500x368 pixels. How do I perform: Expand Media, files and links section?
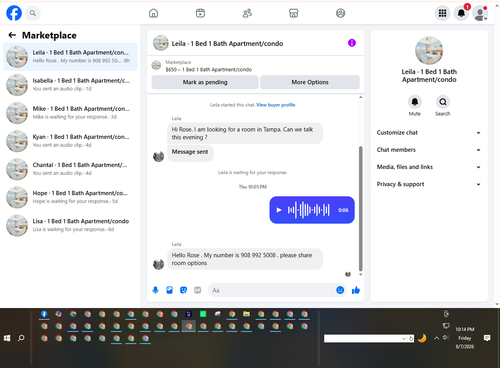pos(429,167)
